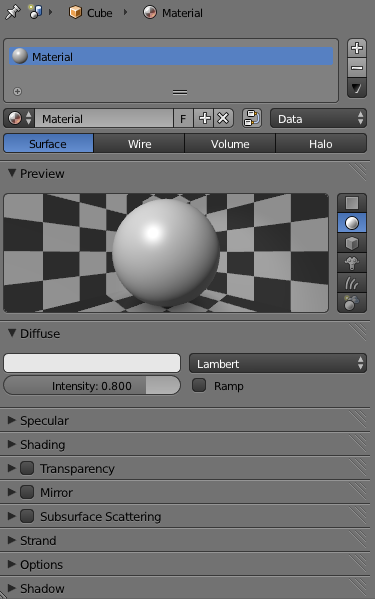Collapse the Preview panel
Viewport: 375px width, 599px height.
pyautogui.click(x=12, y=173)
